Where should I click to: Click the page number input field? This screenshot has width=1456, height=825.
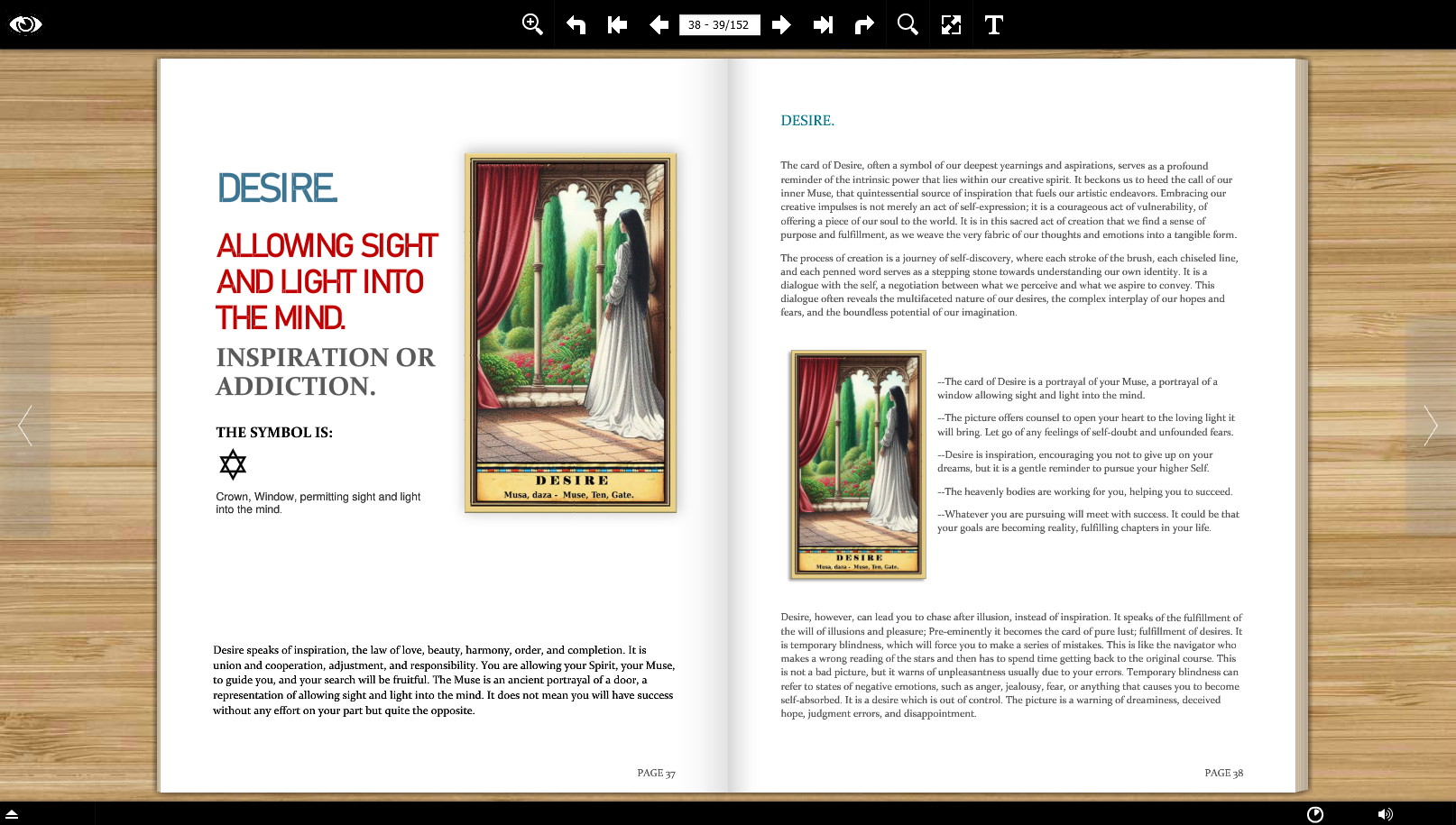pos(719,24)
